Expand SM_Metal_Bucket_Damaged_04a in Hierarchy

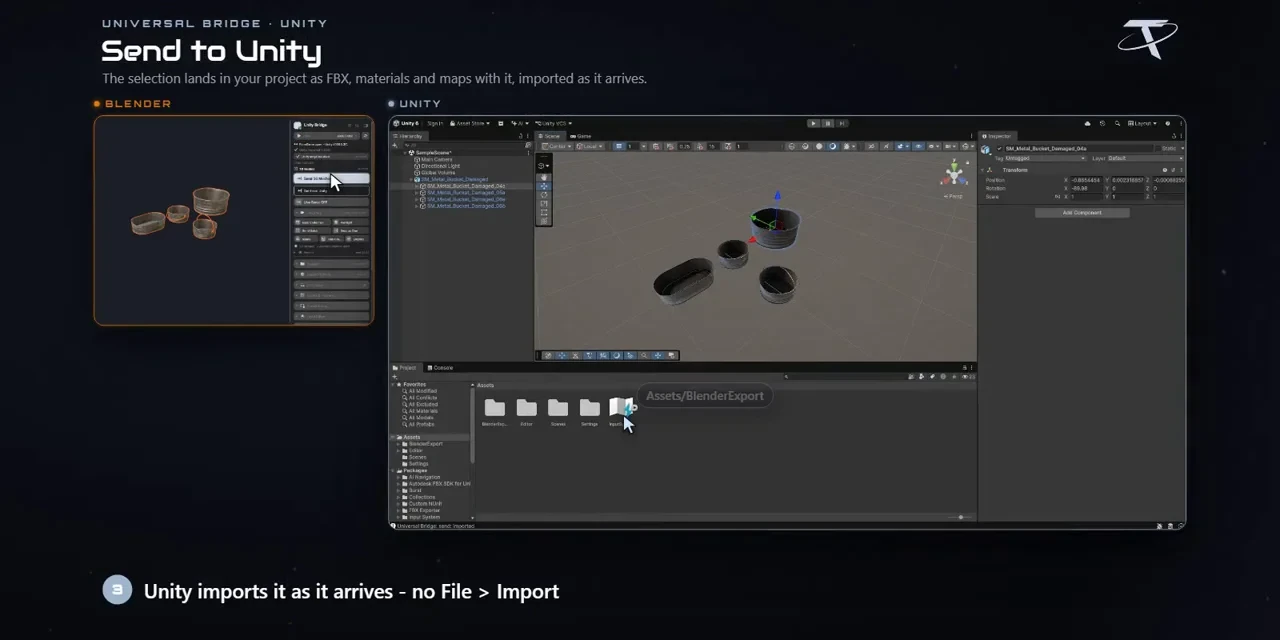pos(417,186)
